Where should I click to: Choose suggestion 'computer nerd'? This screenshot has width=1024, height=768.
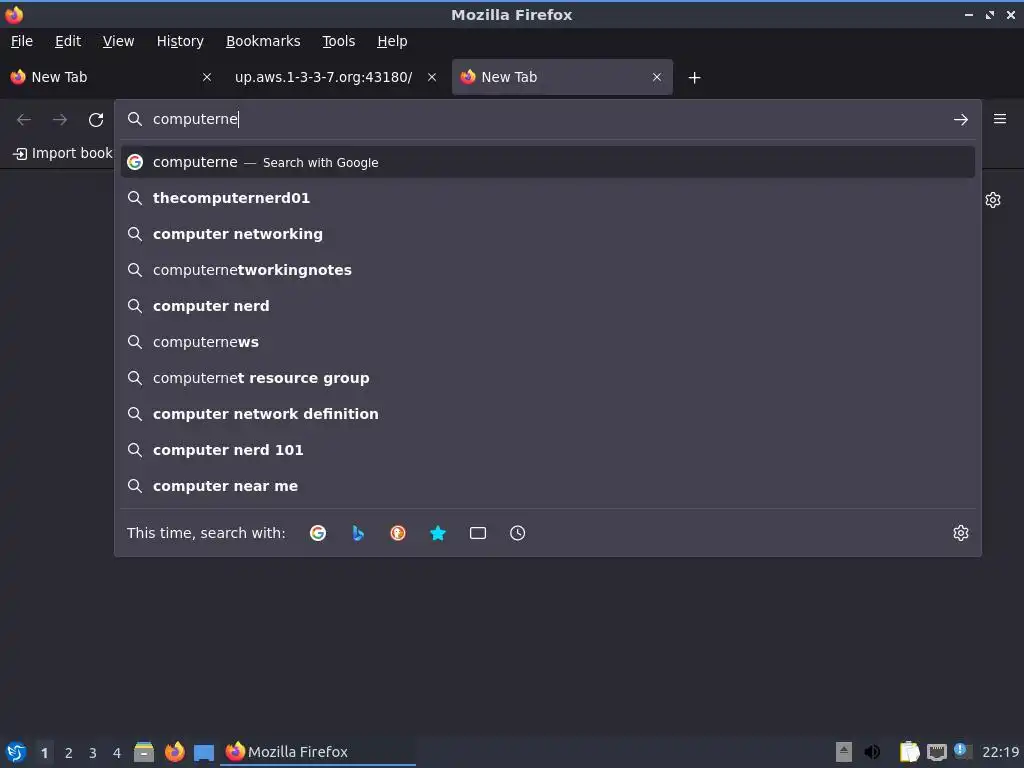(547, 306)
